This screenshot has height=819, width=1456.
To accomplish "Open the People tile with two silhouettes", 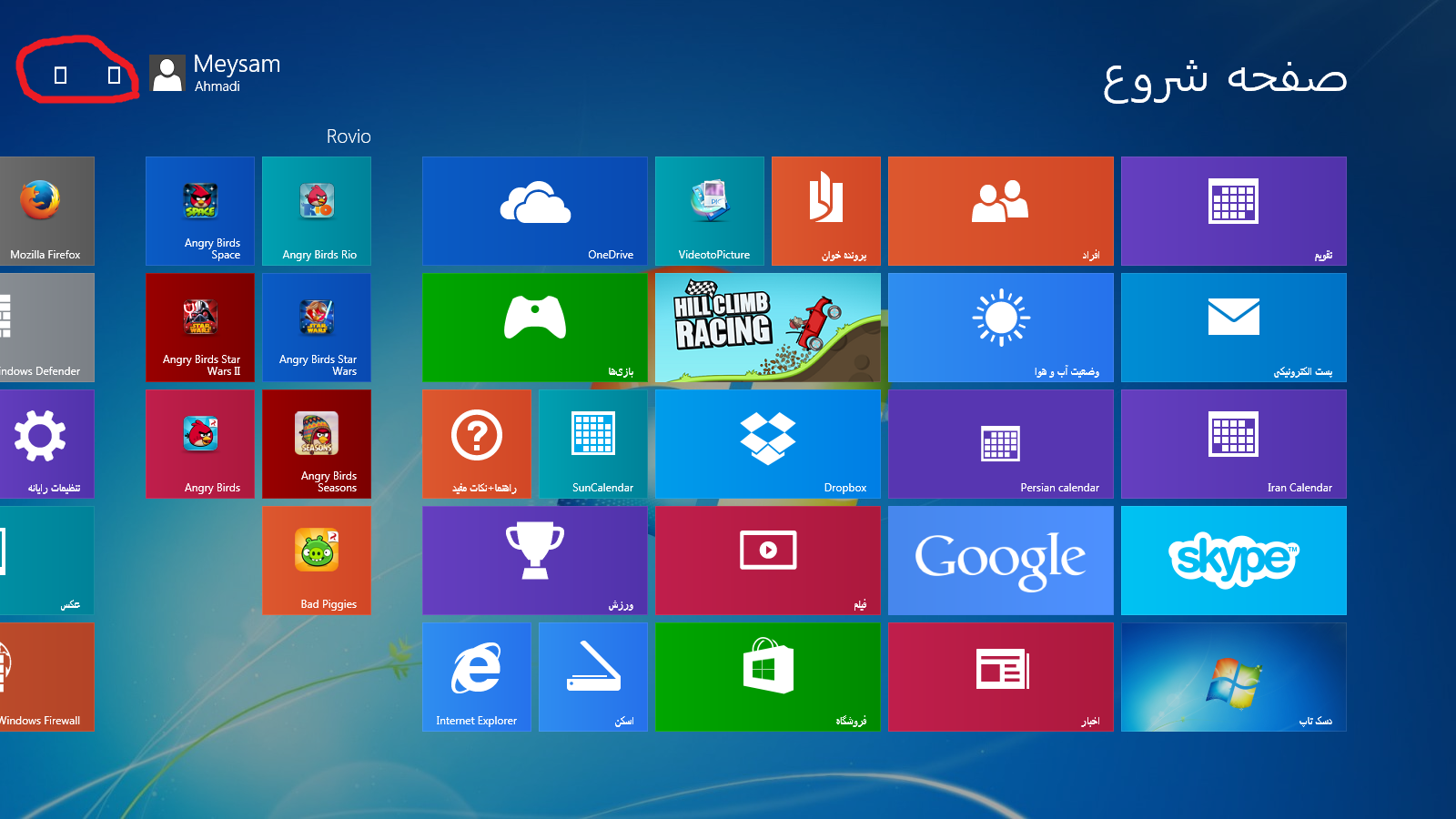I will point(1001,211).
